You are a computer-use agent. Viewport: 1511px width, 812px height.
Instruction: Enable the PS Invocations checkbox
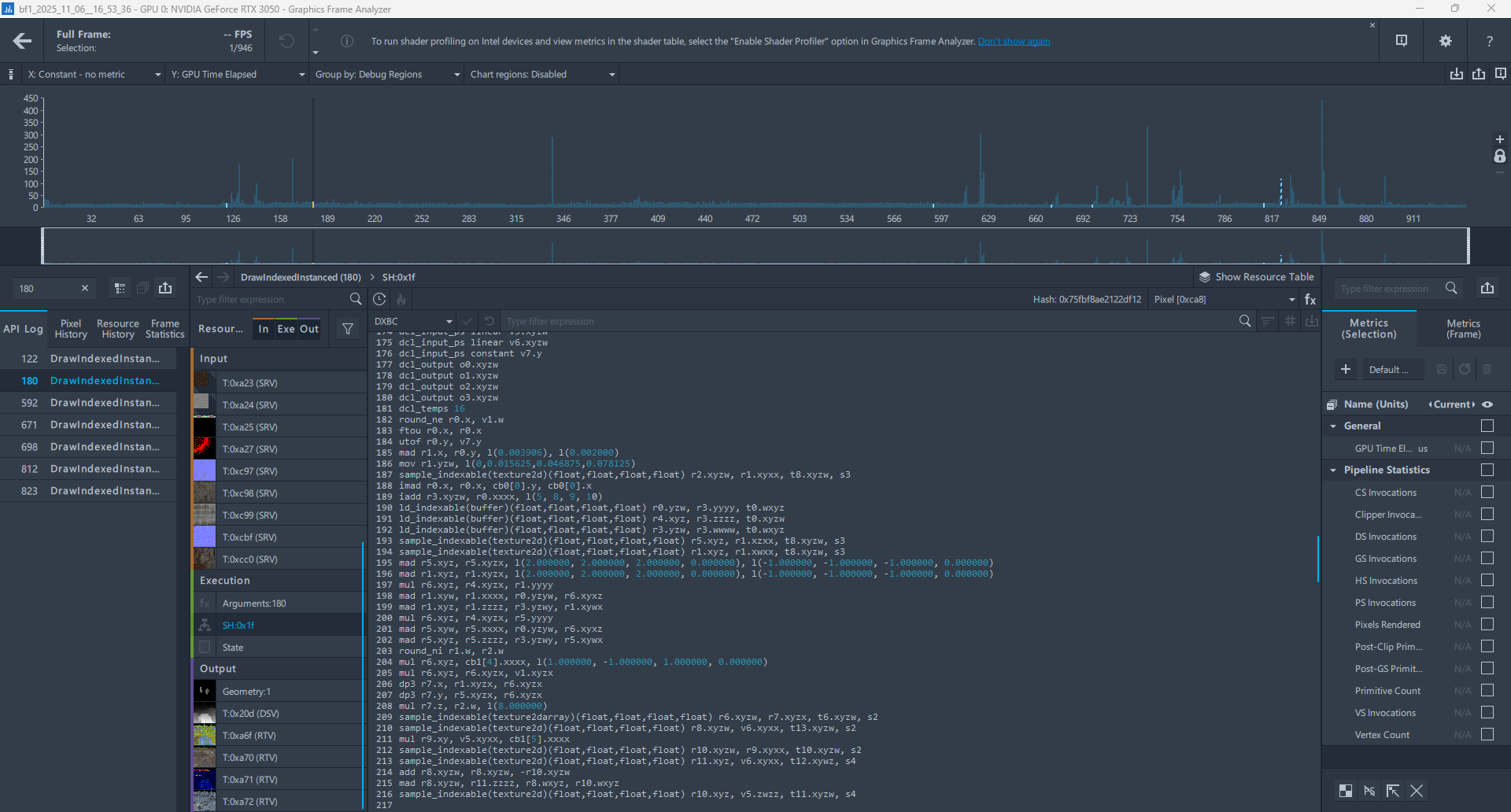coord(1487,602)
